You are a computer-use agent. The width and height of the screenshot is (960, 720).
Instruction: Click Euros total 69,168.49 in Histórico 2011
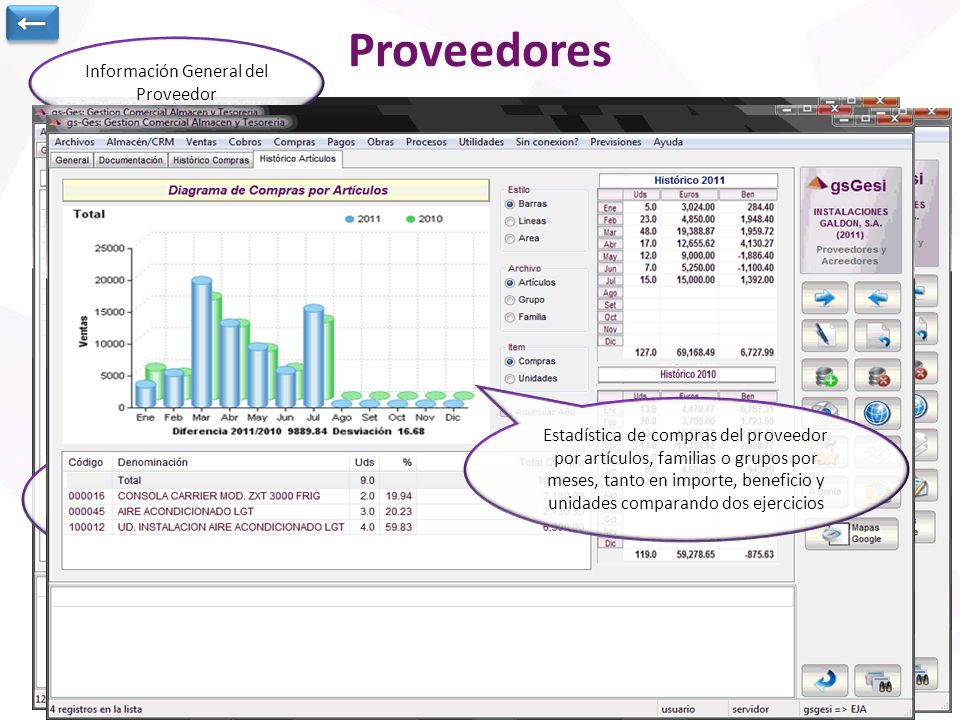696,353
